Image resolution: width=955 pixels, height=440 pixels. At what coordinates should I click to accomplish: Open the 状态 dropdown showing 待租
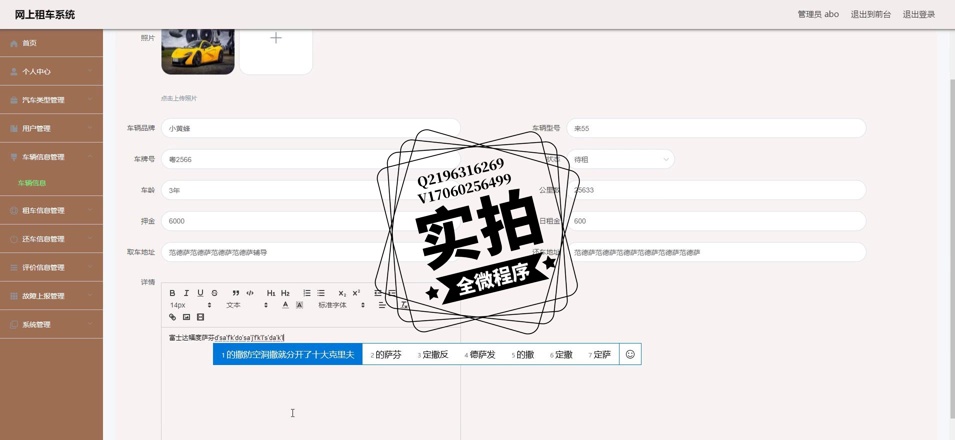pos(621,159)
